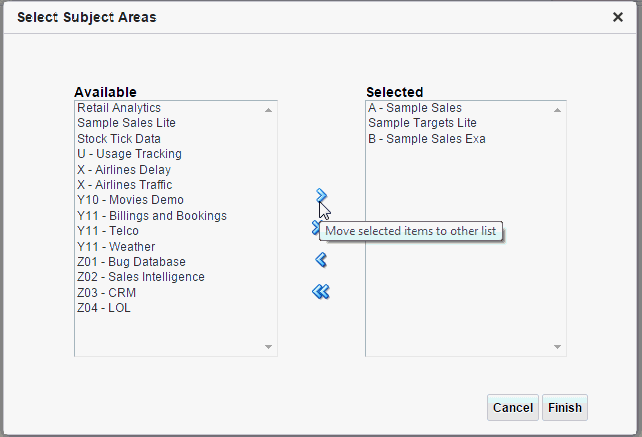The height and width of the screenshot is (437, 642).
Task: Click the remove all double-left arrow
Action: pyautogui.click(x=321, y=292)
